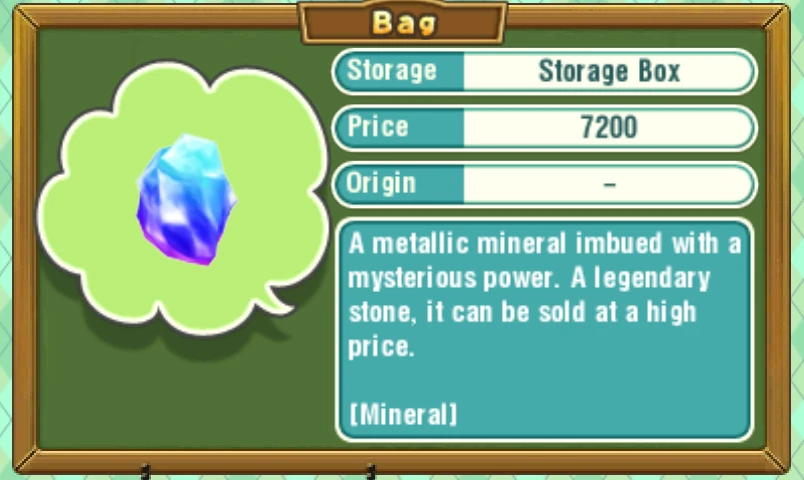Click the wooden frame bottom-right corner
This screenshot has width=804, height=480.
776,461
